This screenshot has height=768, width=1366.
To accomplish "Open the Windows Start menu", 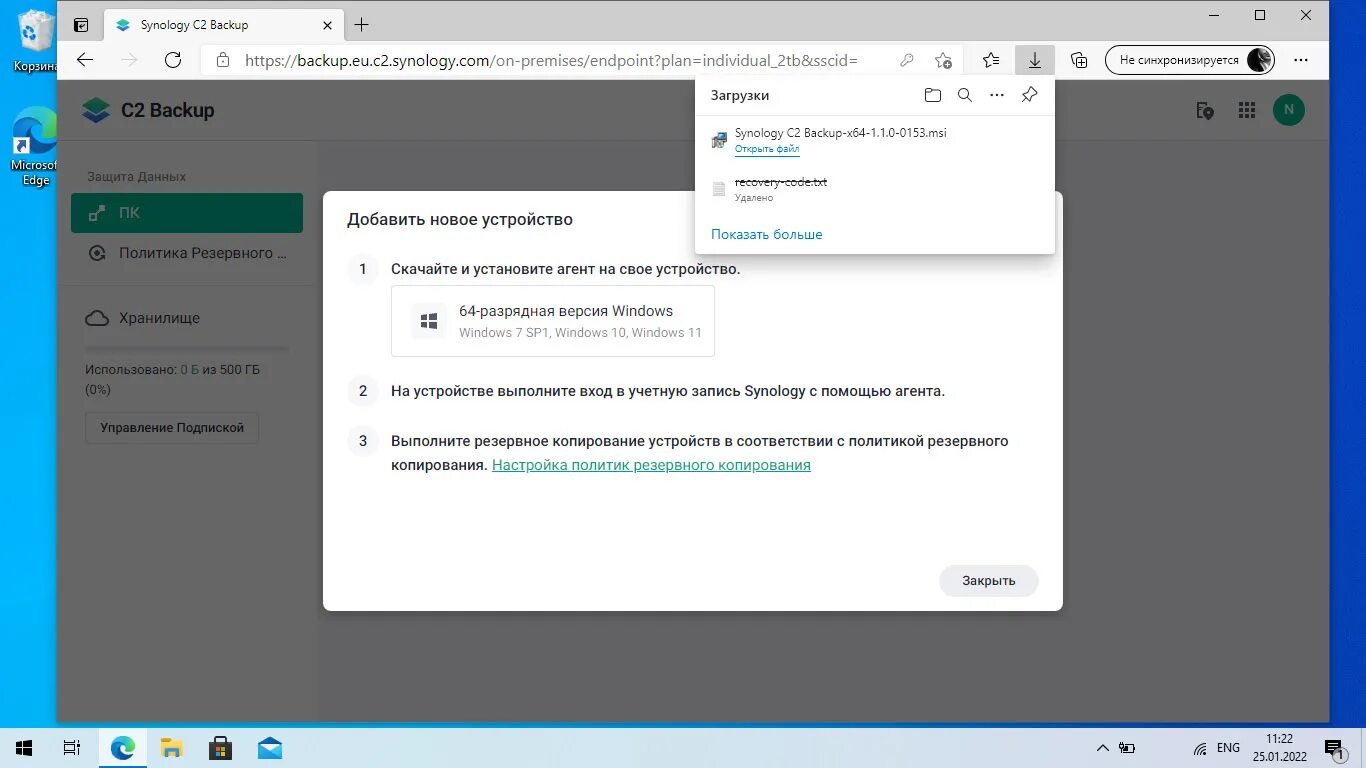I will click(24, 748).
